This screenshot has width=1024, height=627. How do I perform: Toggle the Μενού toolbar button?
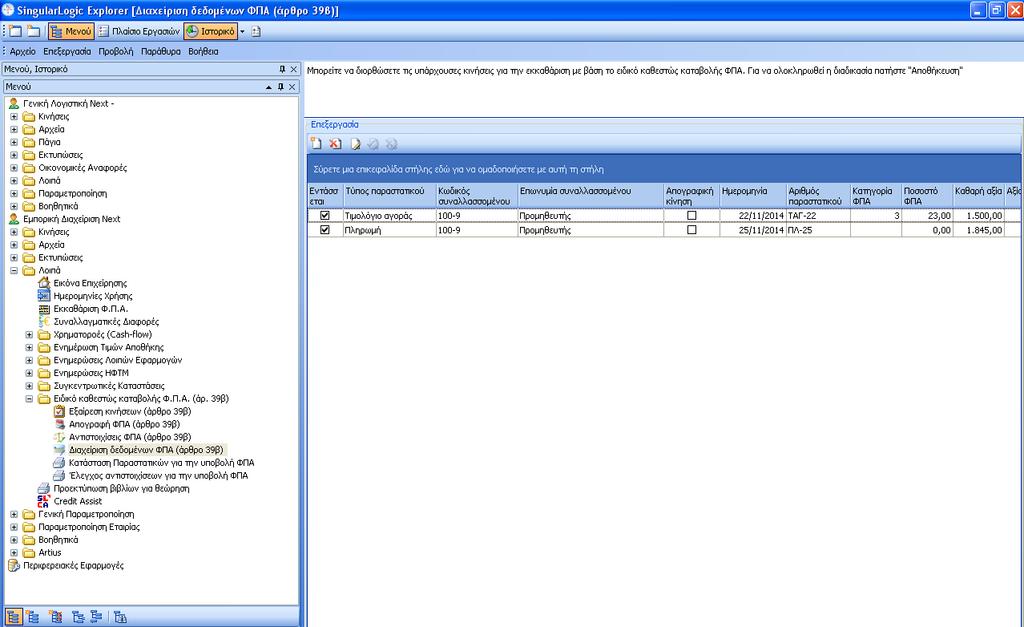pos(71,31)
